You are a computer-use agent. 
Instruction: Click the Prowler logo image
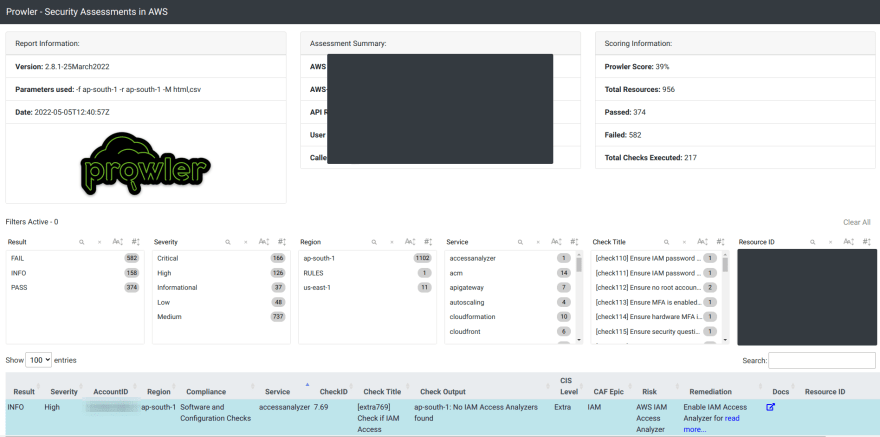(x=146, y=163)
